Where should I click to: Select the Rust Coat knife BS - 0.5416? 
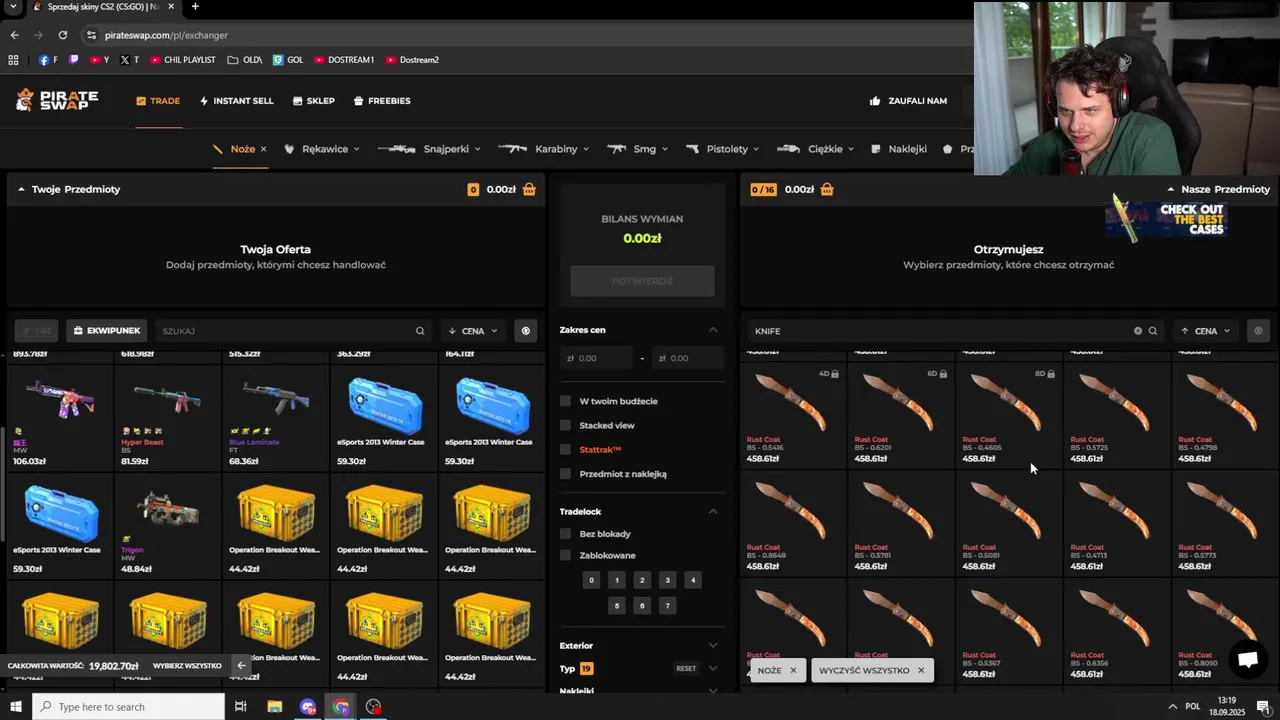[x=793, y=415]
